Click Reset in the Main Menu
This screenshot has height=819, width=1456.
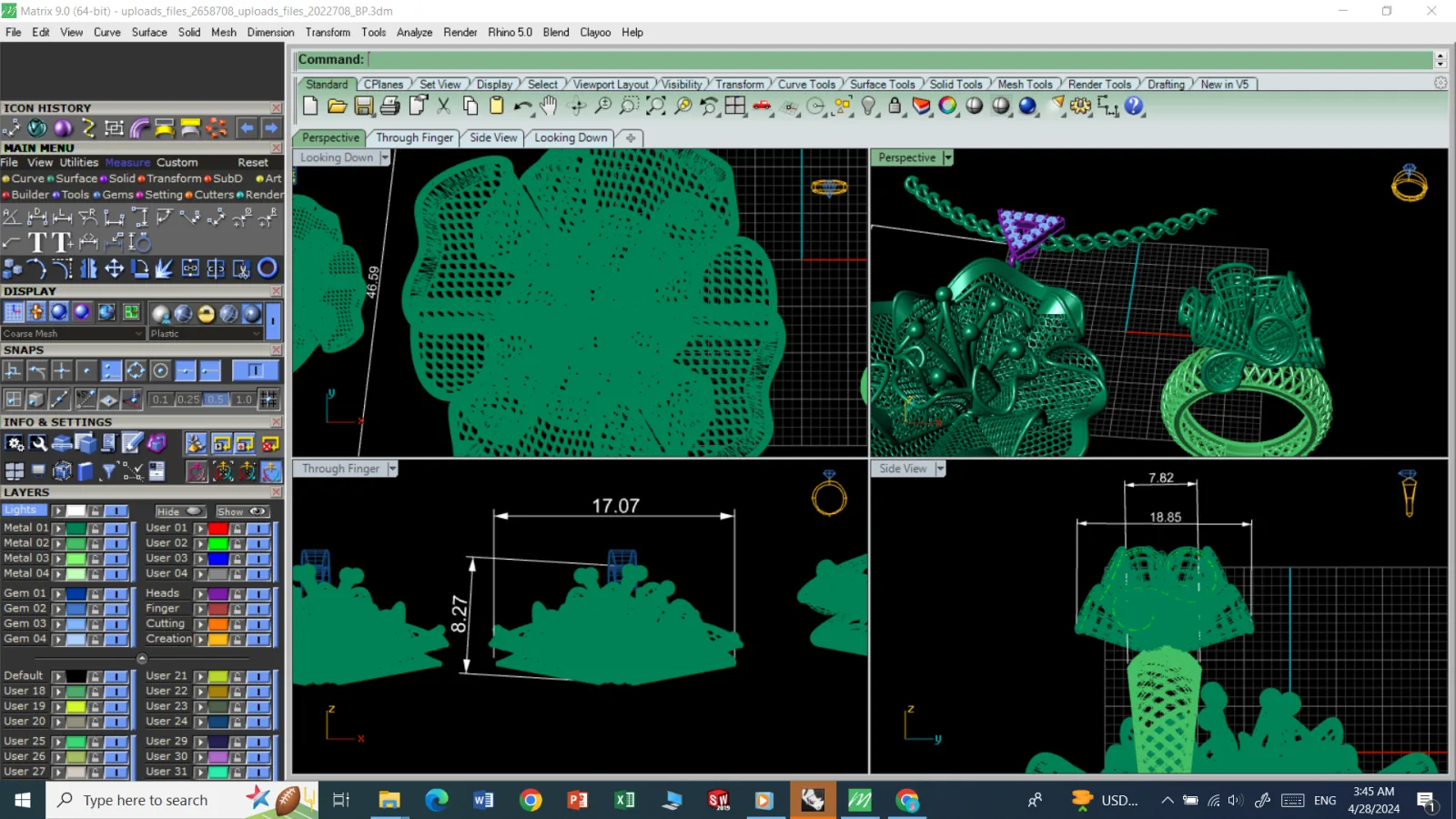tap(253, 163)
